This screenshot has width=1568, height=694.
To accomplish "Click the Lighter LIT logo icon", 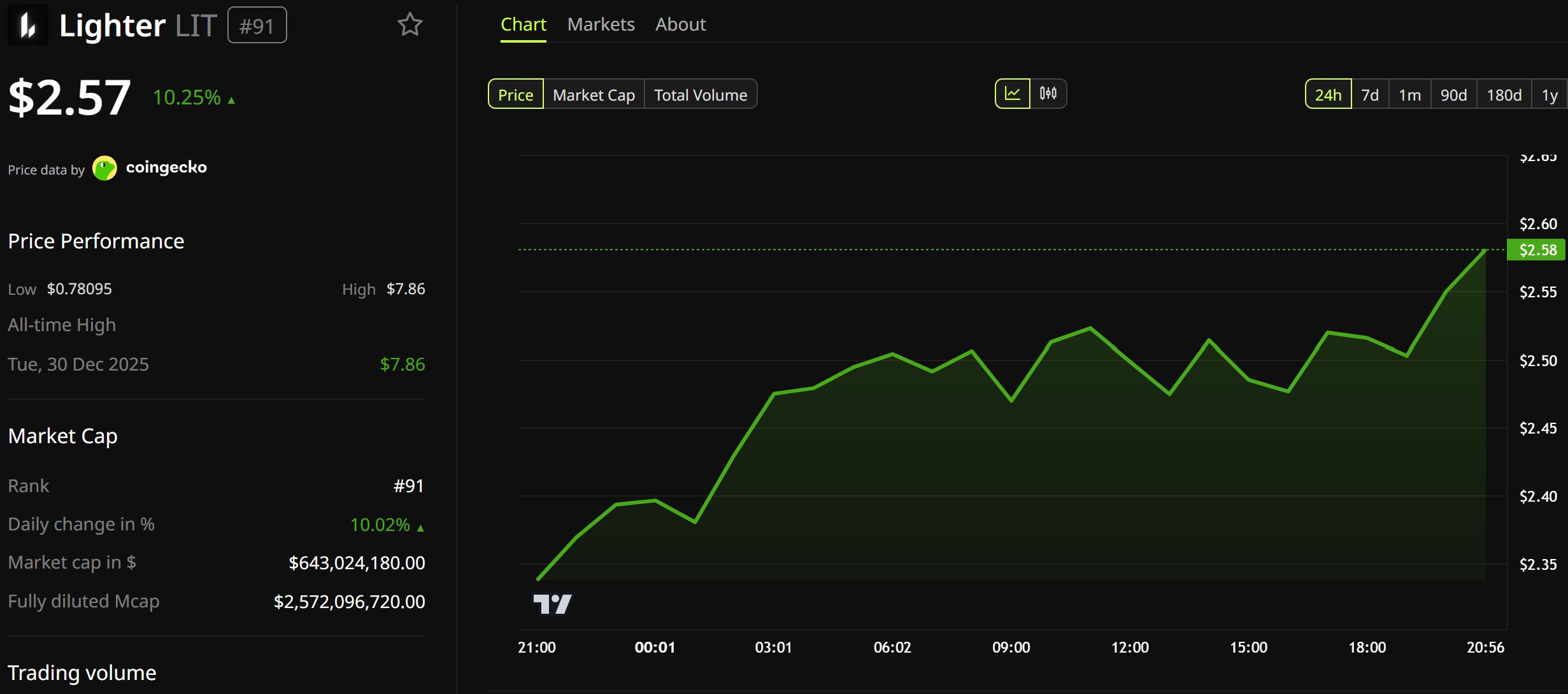I will point(27,25).
